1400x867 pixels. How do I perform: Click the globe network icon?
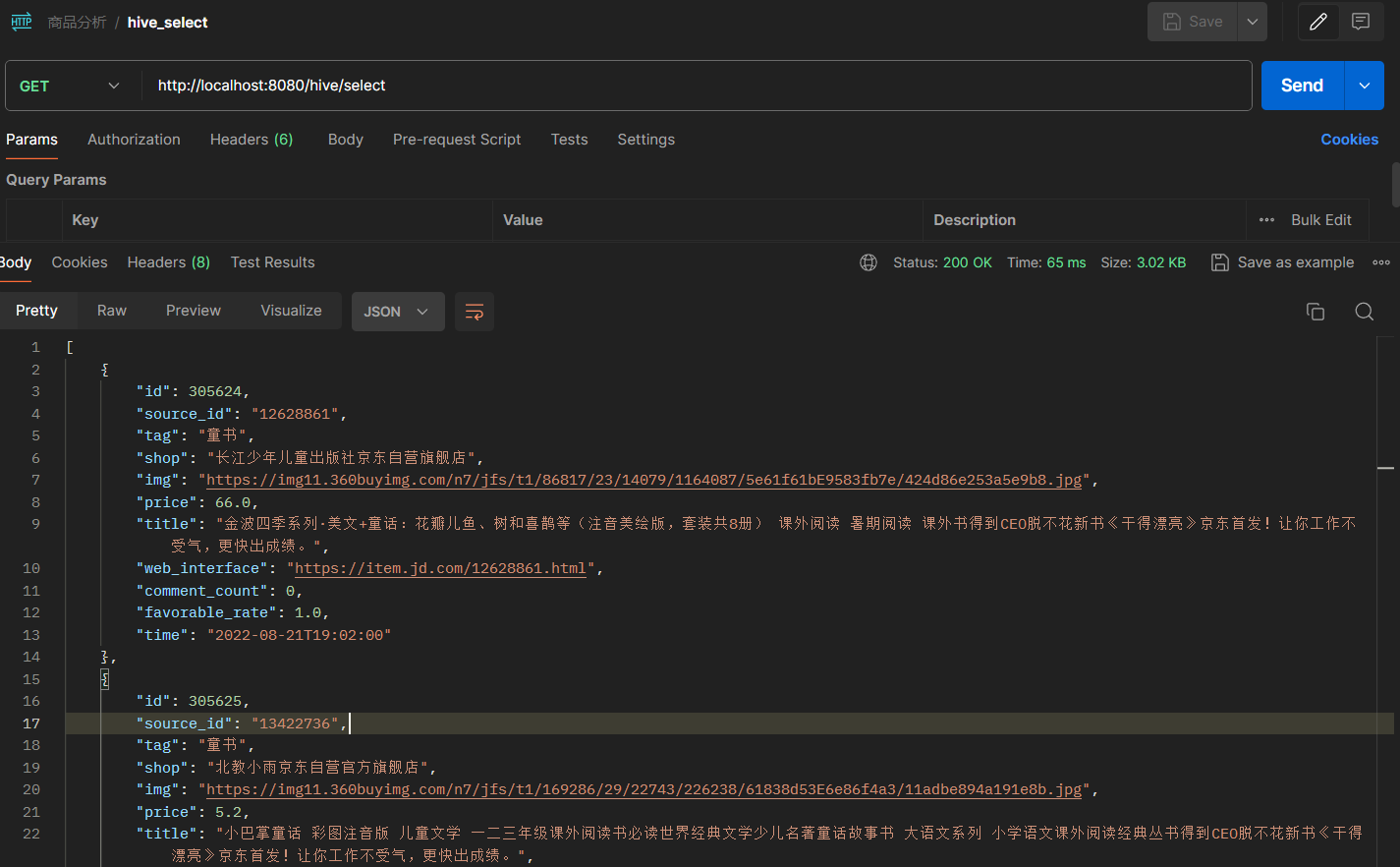(x=868, y=262)
